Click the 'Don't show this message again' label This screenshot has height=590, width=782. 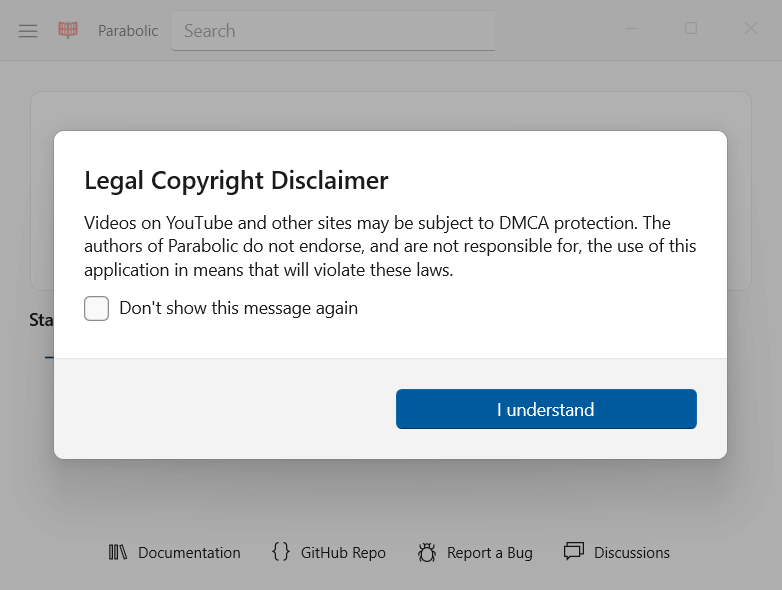238,308
